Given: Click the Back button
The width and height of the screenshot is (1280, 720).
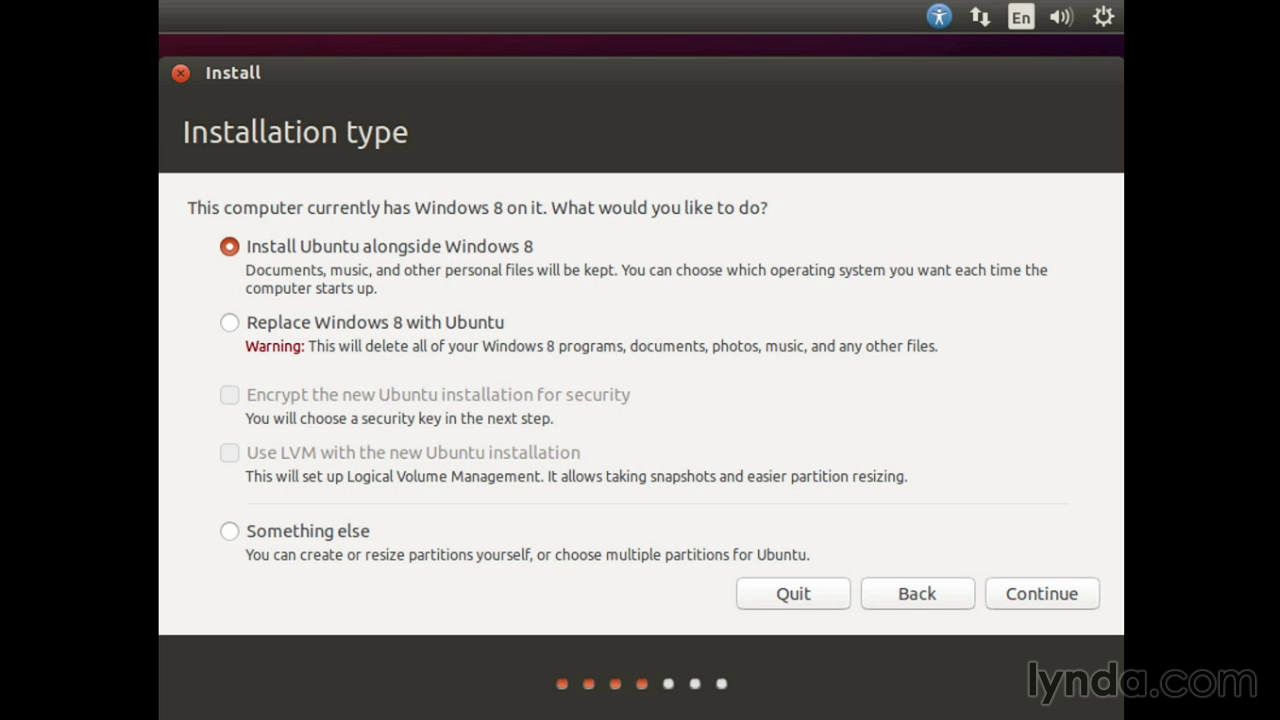Looking at the screenshot, I should (917, 594).
